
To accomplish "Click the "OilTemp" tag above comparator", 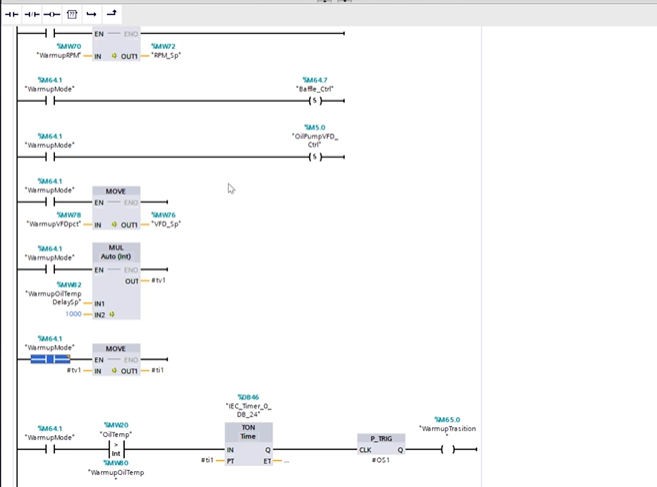I will click(116, 434).
